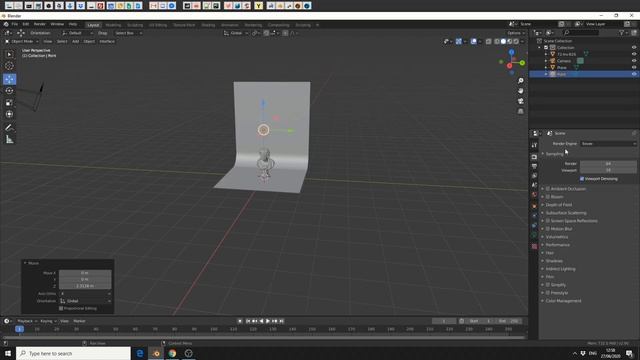Open the World properties tab
640x360 pixels.
point(534,195)
